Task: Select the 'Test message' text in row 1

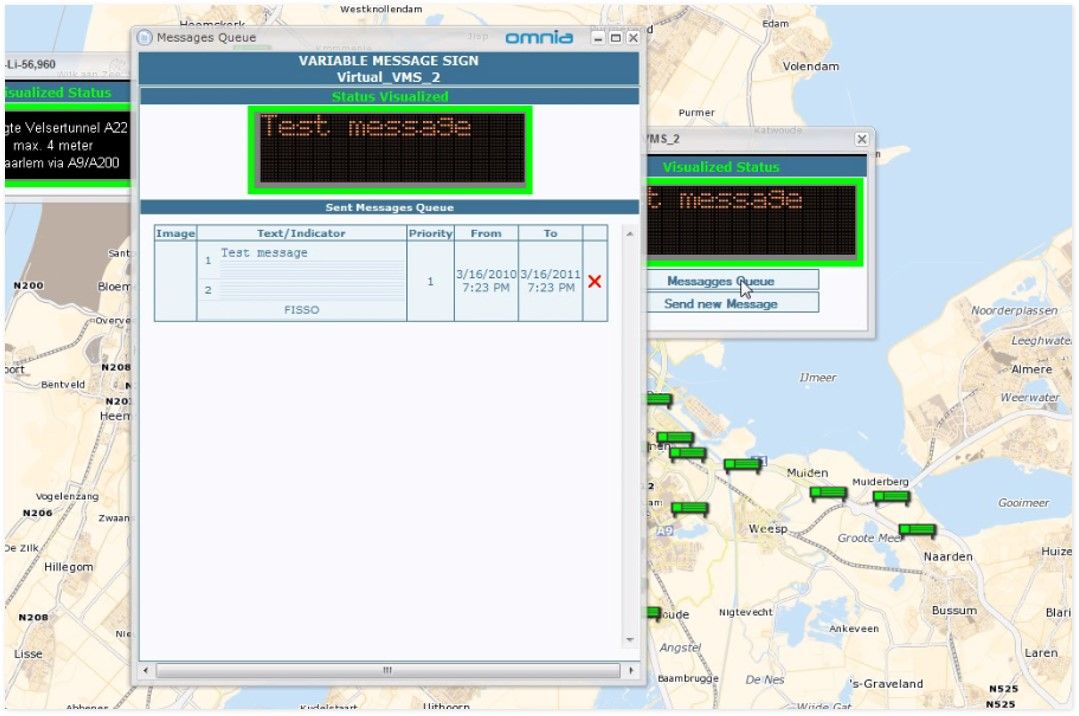Action: point(264,253)
